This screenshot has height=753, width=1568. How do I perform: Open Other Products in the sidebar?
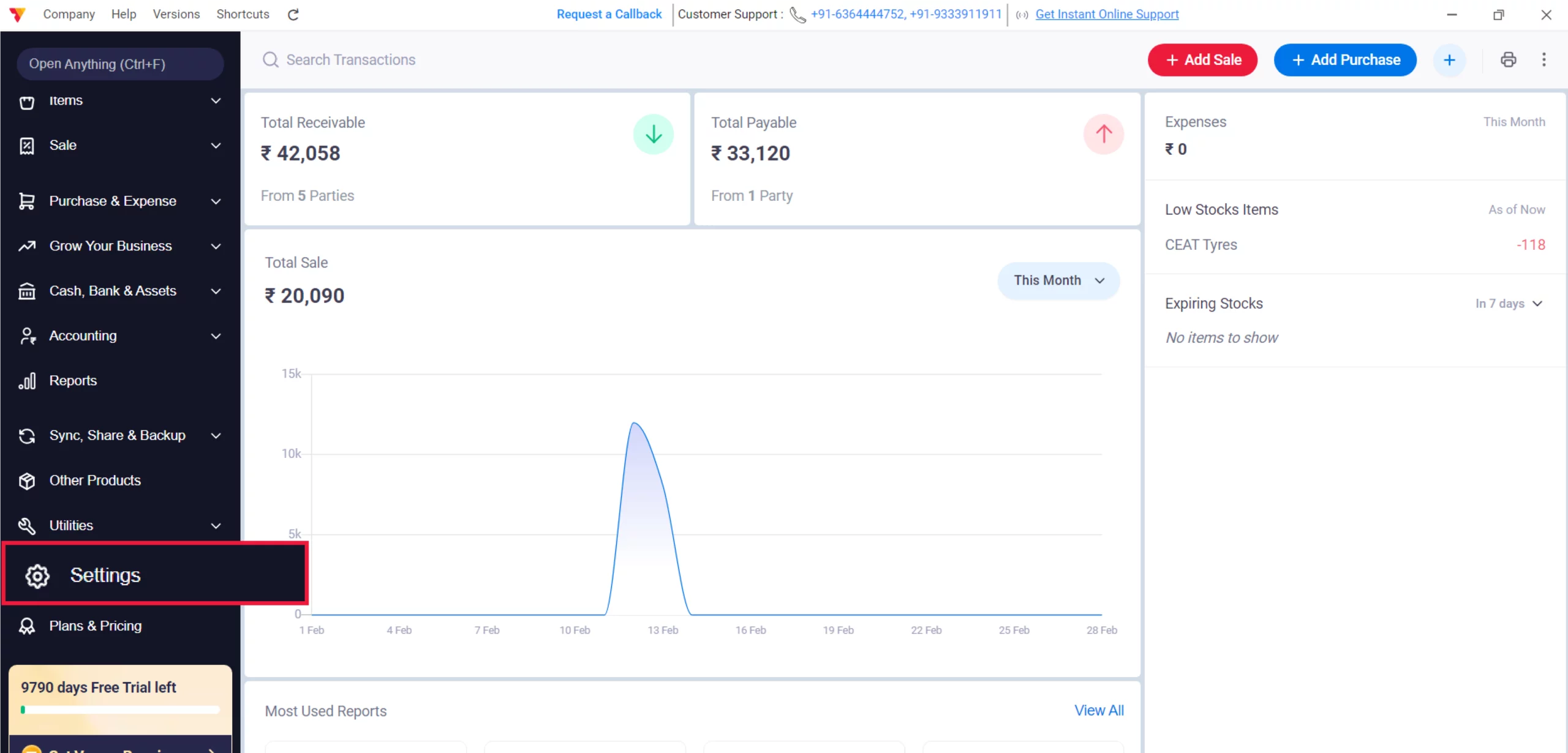(x=95, y=481)
